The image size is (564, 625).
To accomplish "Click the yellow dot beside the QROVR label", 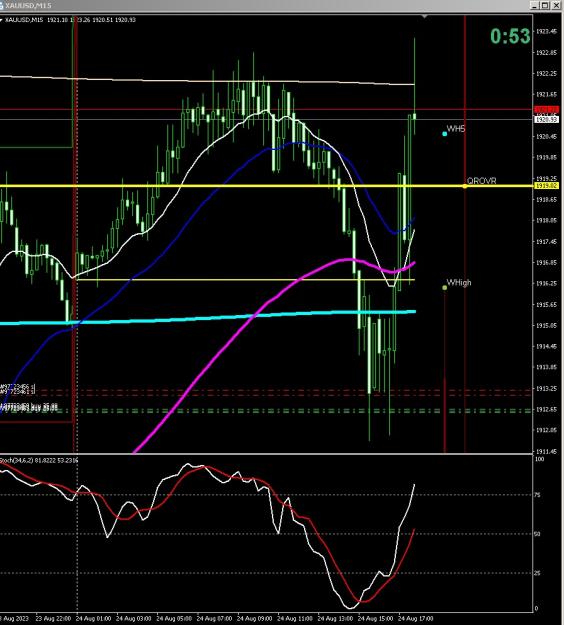I will tap(465, 186).
